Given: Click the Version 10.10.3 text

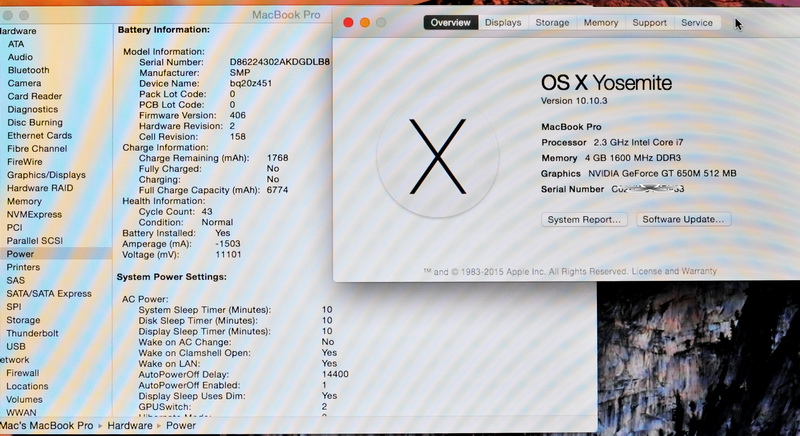Looking at the screenshot, I should (574, 100).
